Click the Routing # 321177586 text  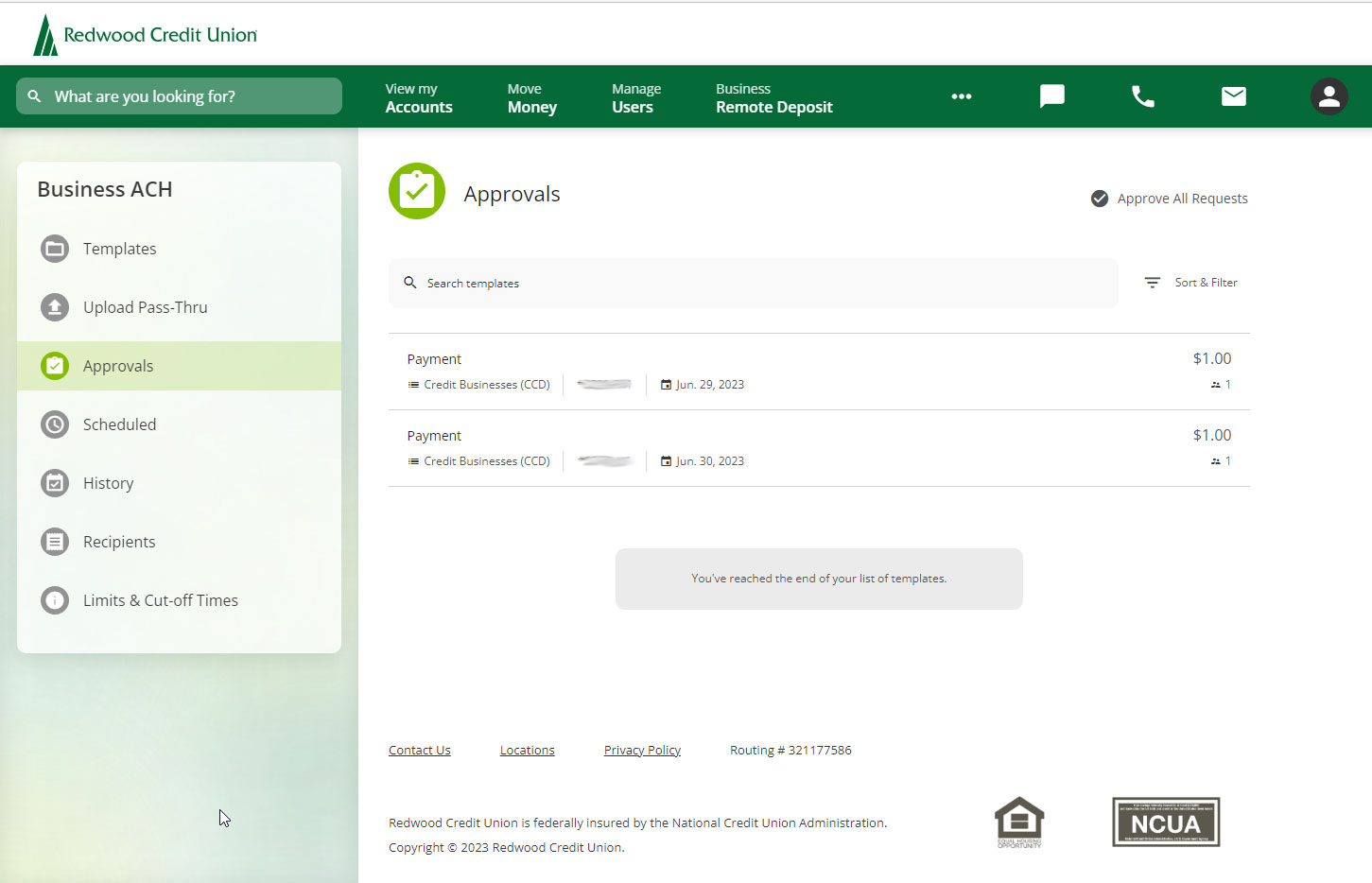point(790,750)
